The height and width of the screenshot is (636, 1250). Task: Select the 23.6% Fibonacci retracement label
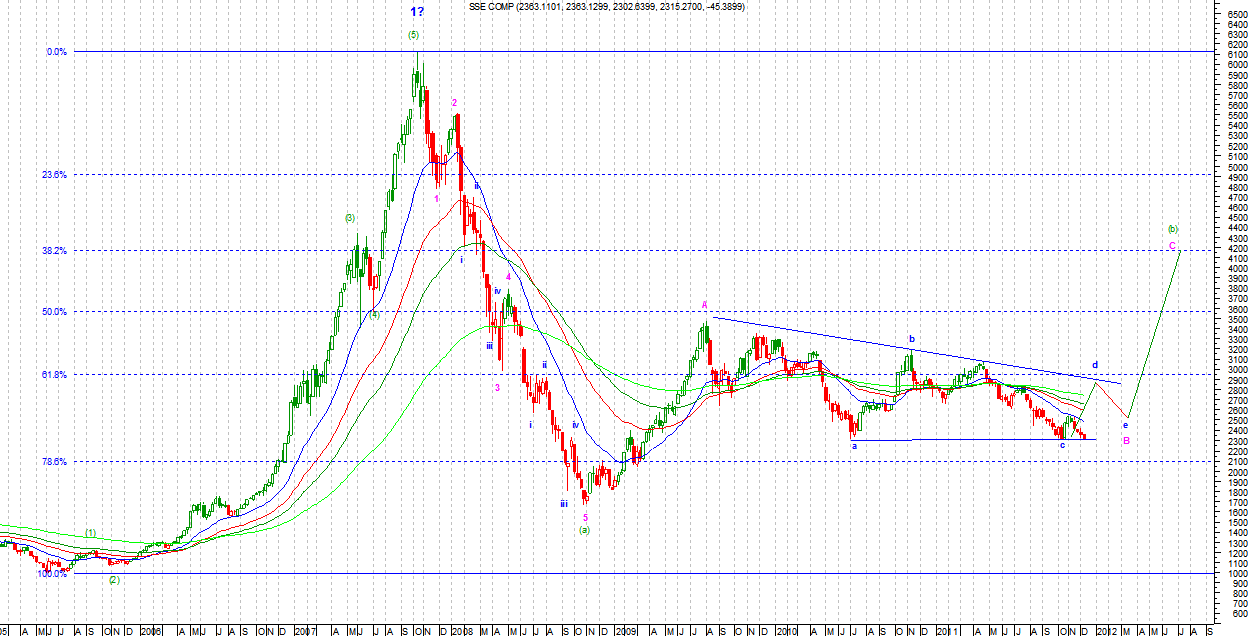[54, 174]
